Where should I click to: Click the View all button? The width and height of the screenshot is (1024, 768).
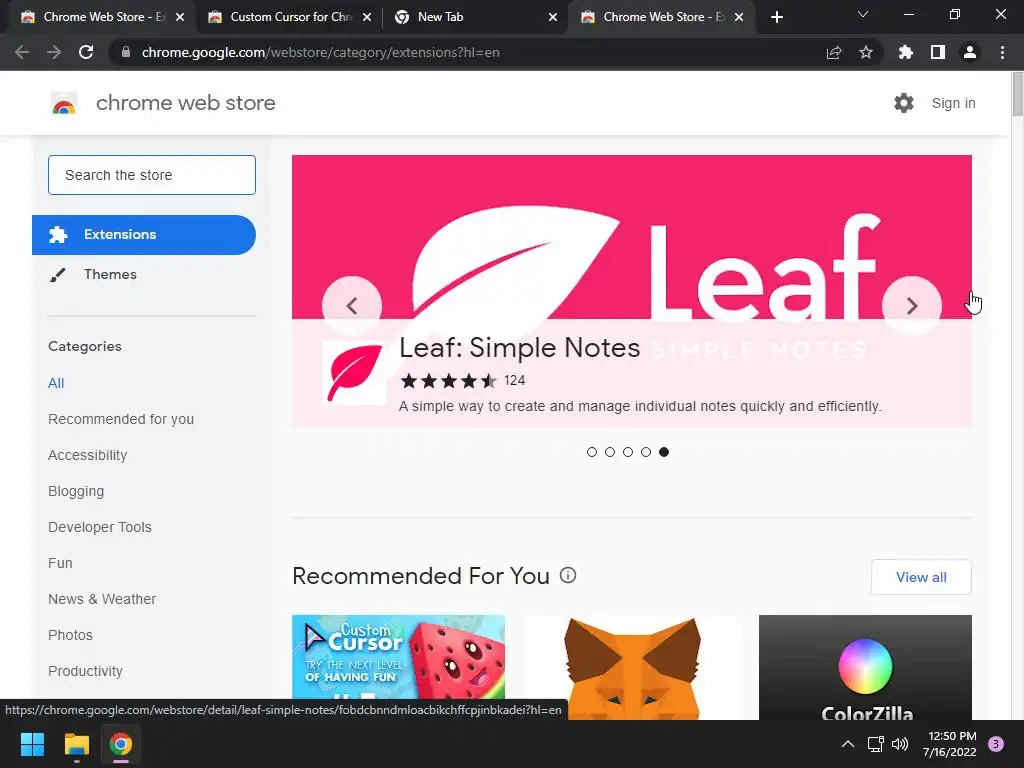click(x=921, y=577)
